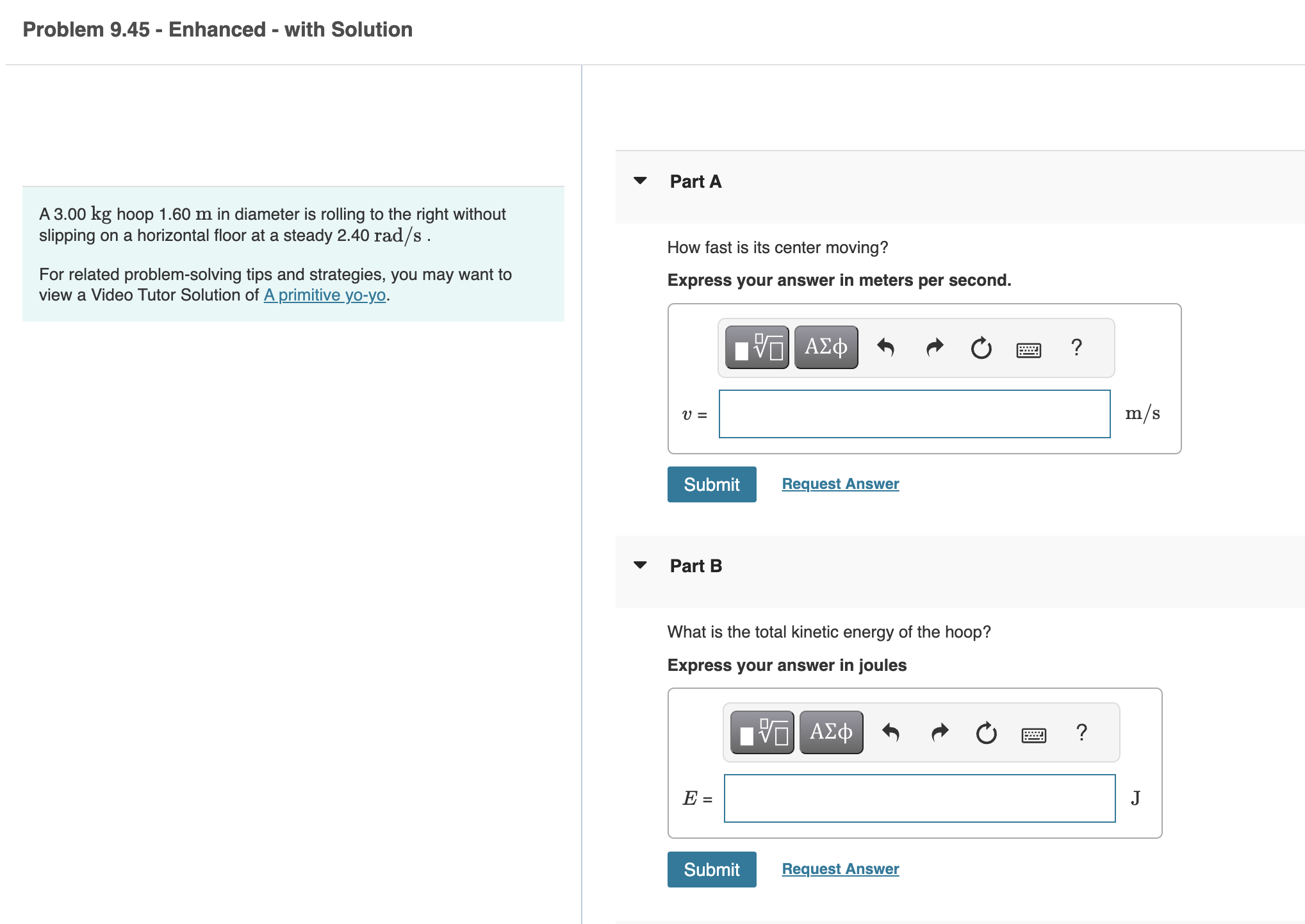Open the A primitive yo-yo video link

325,295
